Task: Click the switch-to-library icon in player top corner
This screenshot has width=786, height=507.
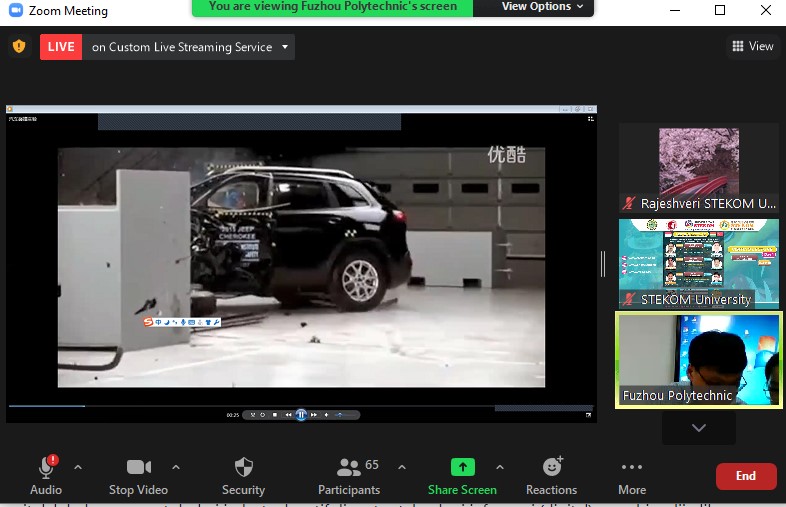Action: coord(591,119)
